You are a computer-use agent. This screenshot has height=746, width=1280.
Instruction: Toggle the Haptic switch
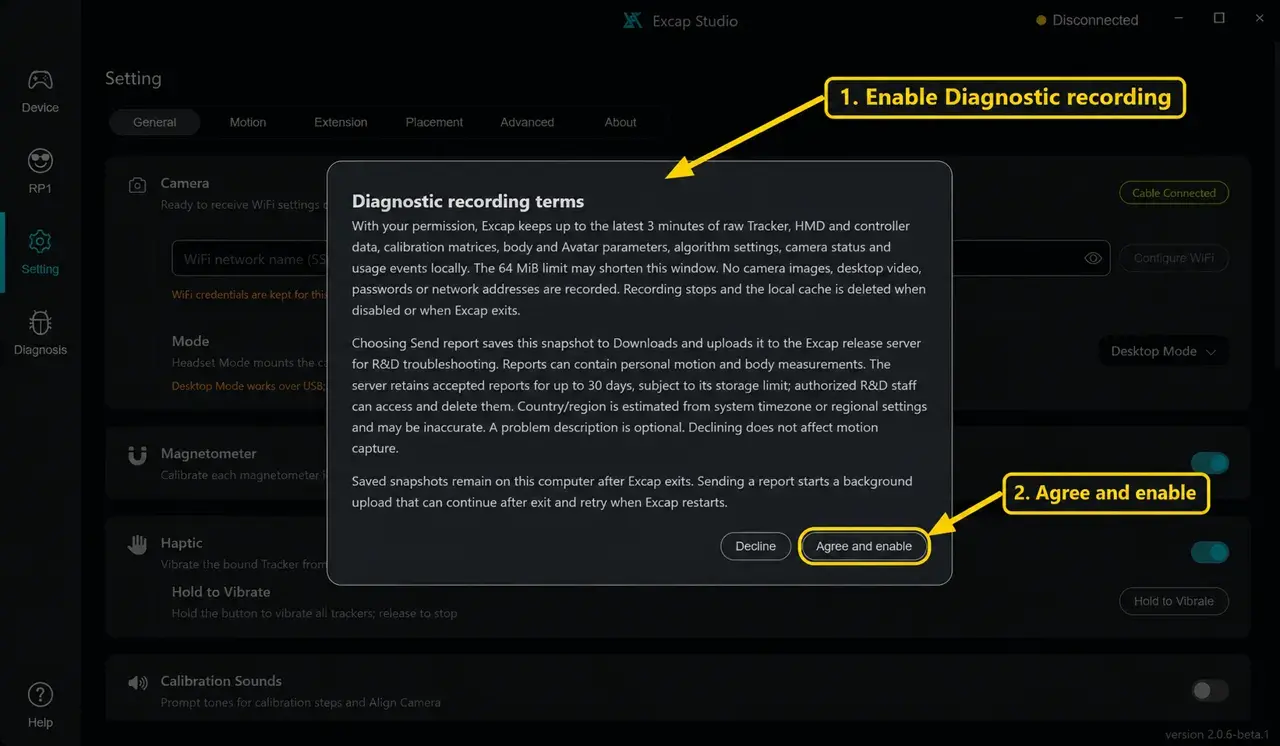(1209, 552)
